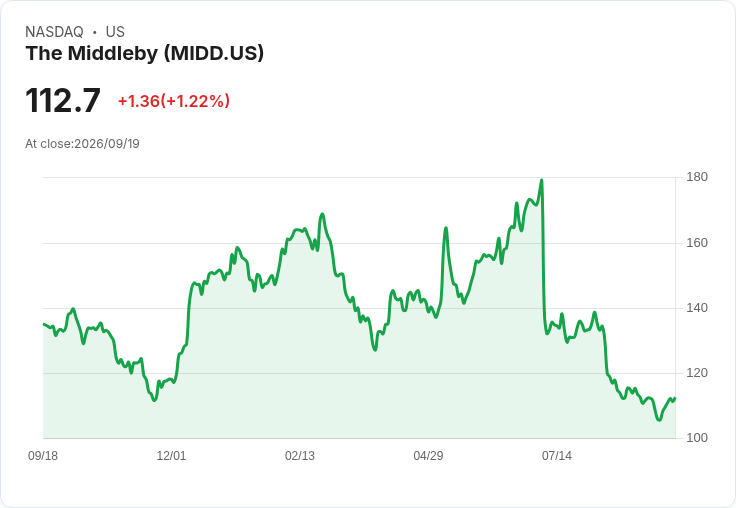
Task: Click the At close:2026/09/19 date text
Action: [82, 144]
